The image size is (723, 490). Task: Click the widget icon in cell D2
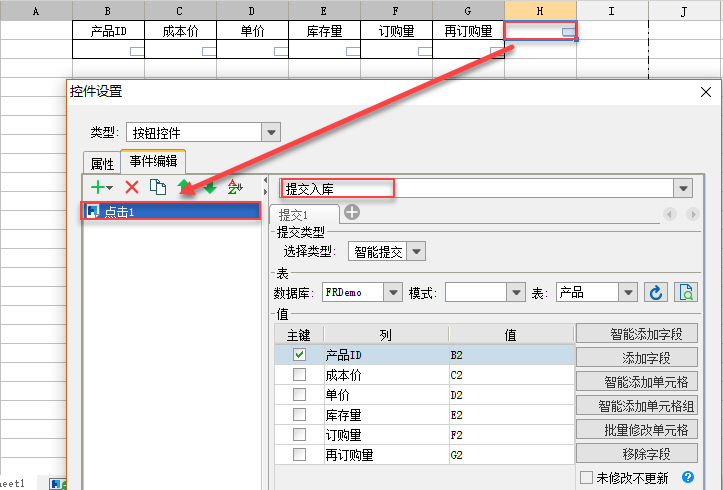(x=281, y=52)
